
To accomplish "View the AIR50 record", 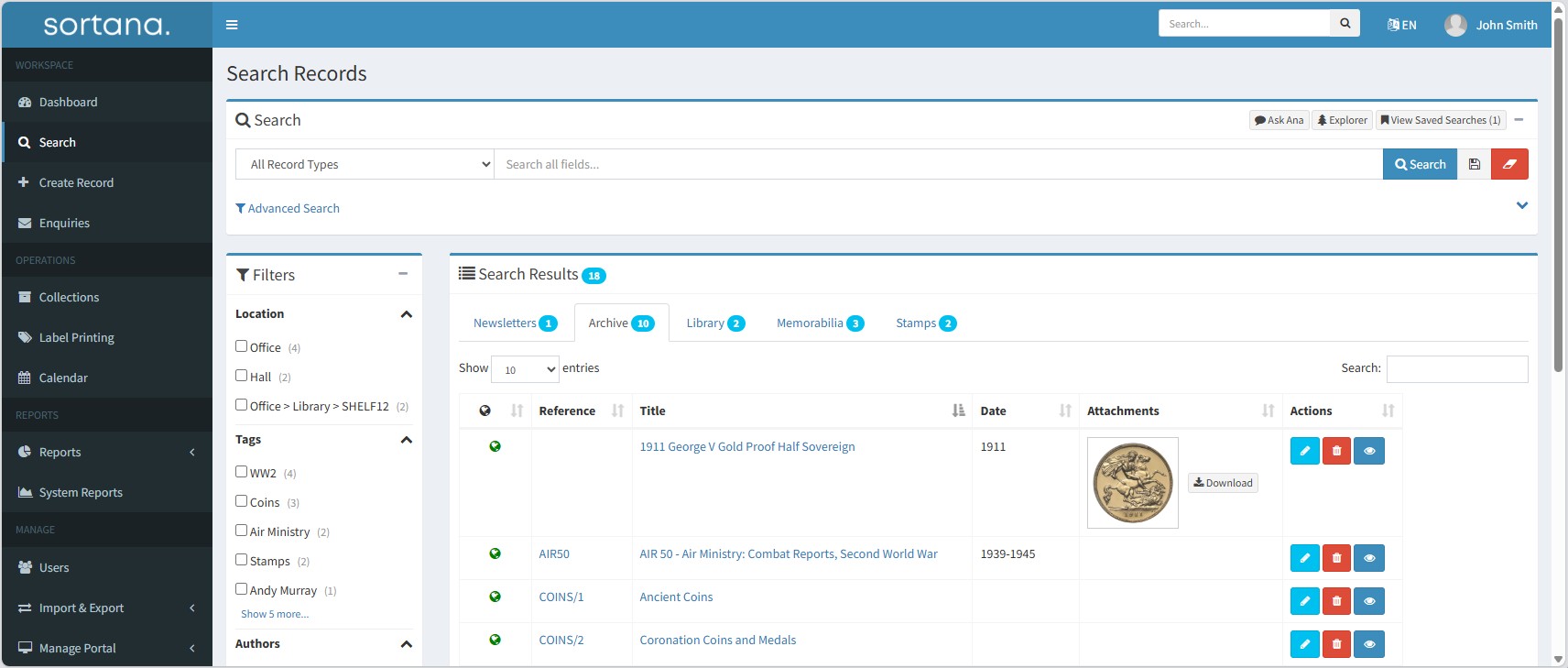I will click(x=1369, y=558).
